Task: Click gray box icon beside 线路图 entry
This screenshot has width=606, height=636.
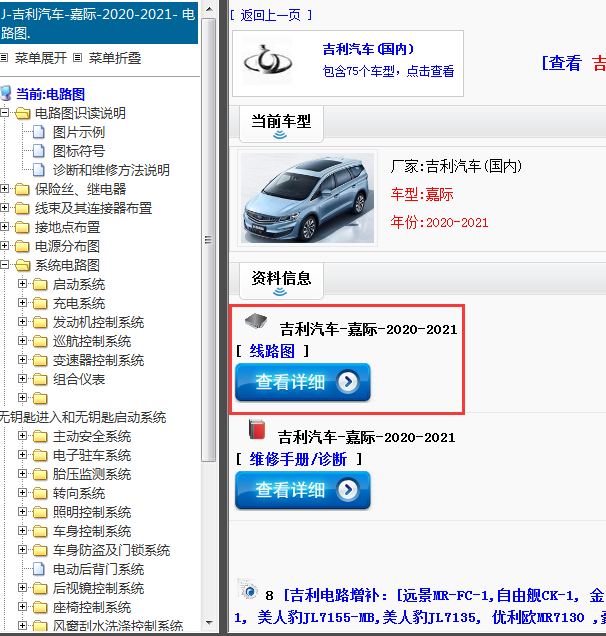Action: 256,322
